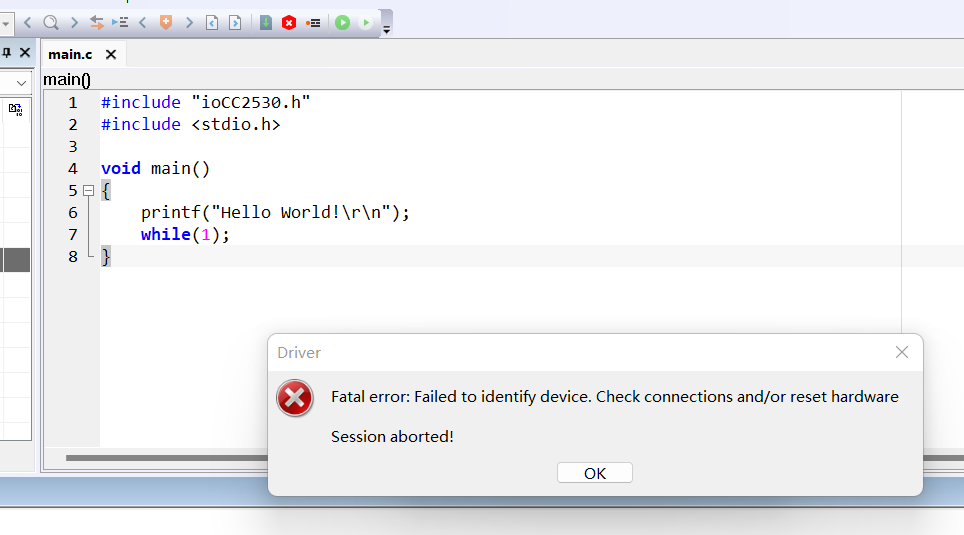Click the Replace icon with orange arrows

click(97, 22)
